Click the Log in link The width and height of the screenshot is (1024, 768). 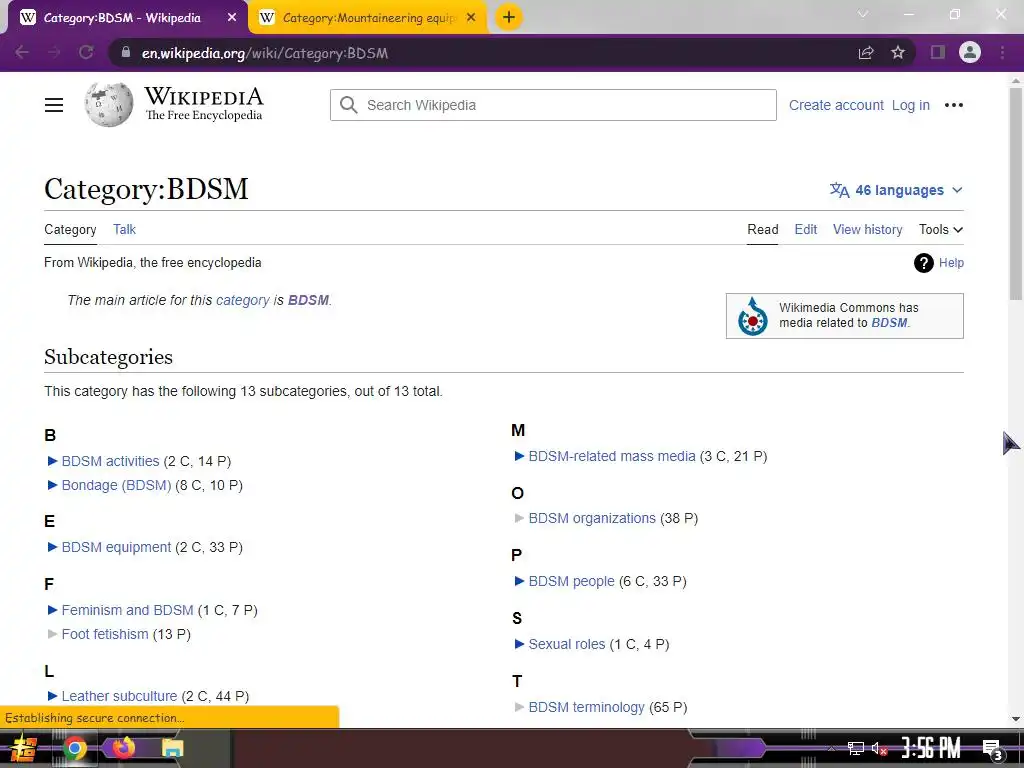pos(910,105)
